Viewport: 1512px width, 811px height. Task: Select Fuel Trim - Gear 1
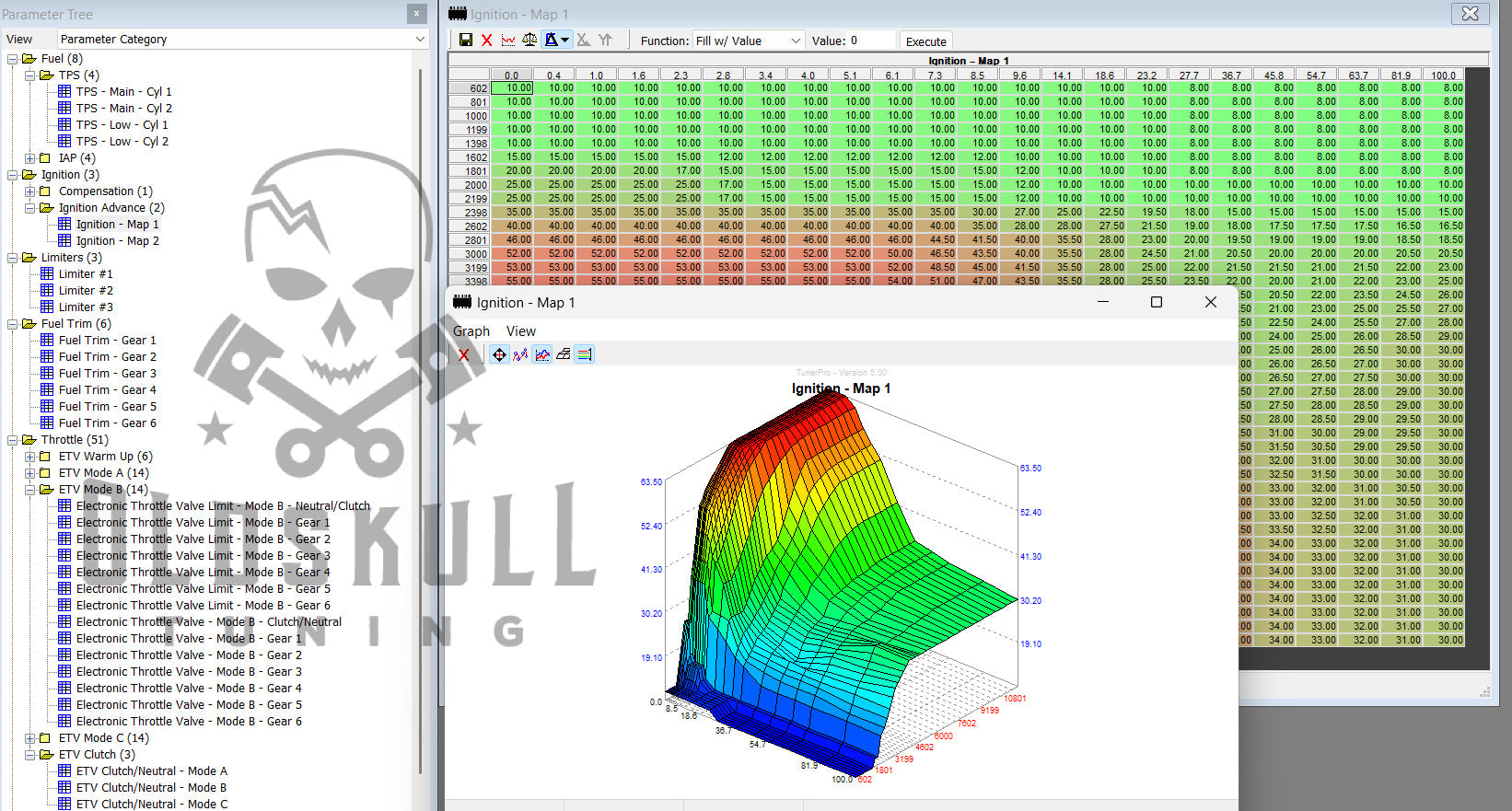point(107,340)
